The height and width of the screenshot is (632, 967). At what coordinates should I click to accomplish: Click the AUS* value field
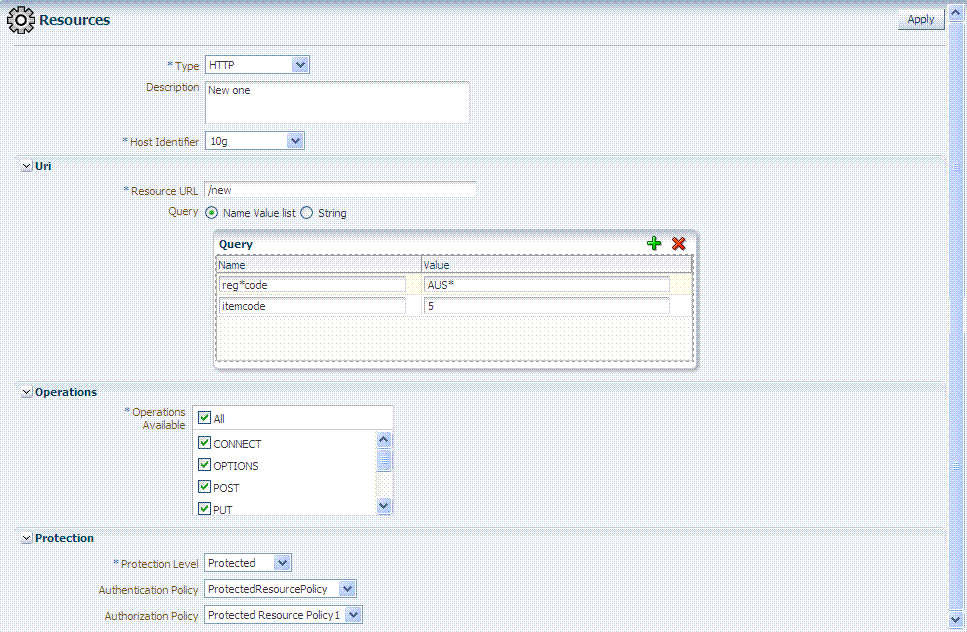[546, 285]
